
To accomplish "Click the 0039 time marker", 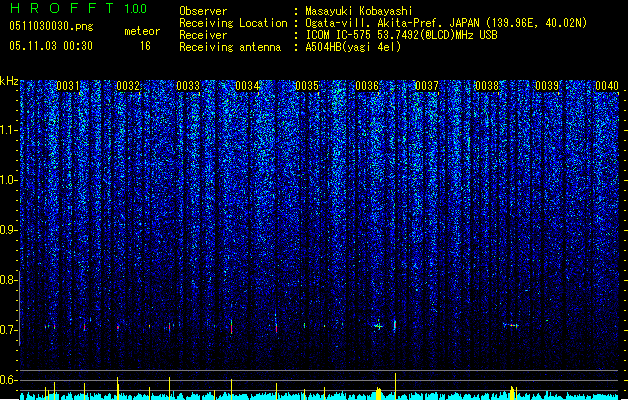I will pyautogui.click(x=547, y=86).
